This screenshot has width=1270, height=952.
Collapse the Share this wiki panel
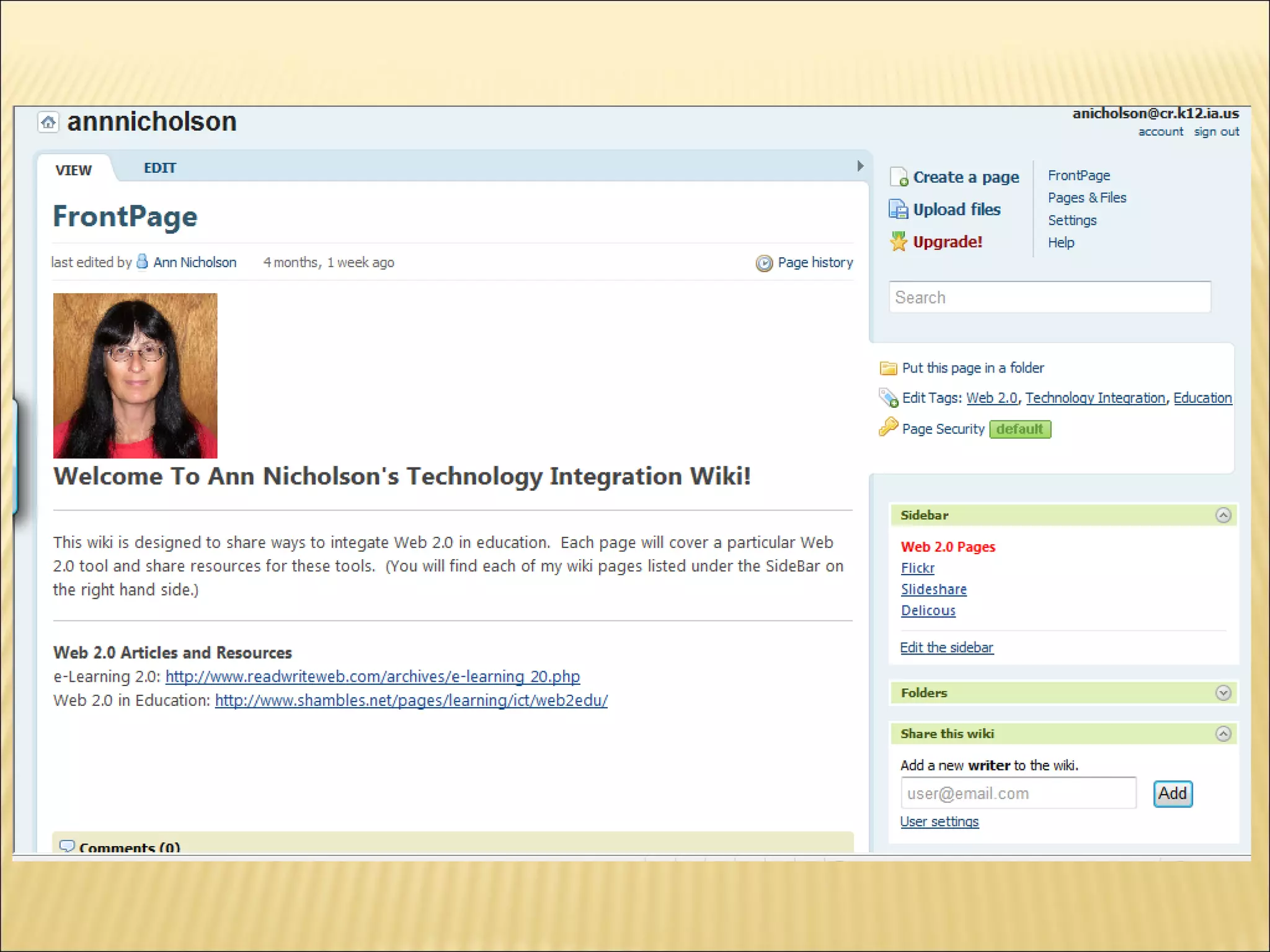click(x=1223, y=734)
